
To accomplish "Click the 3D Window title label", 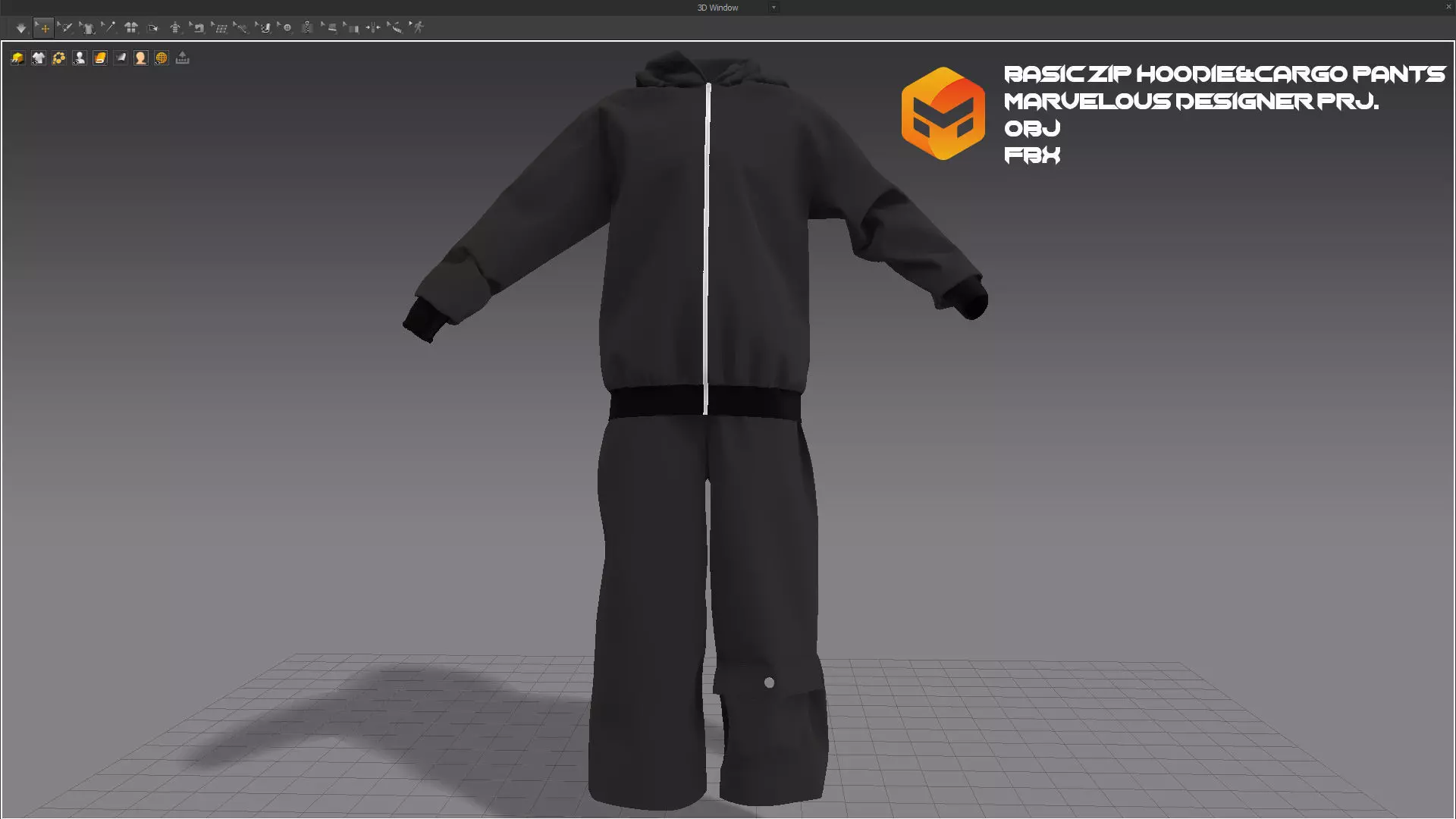I will coord(717,8).
